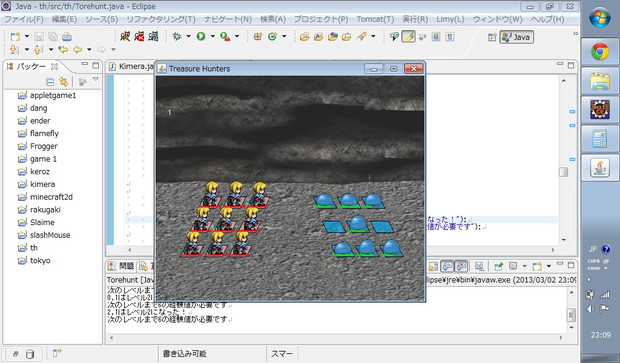
Task: Click the Tomcat restart icon
Action: point(153,37)
